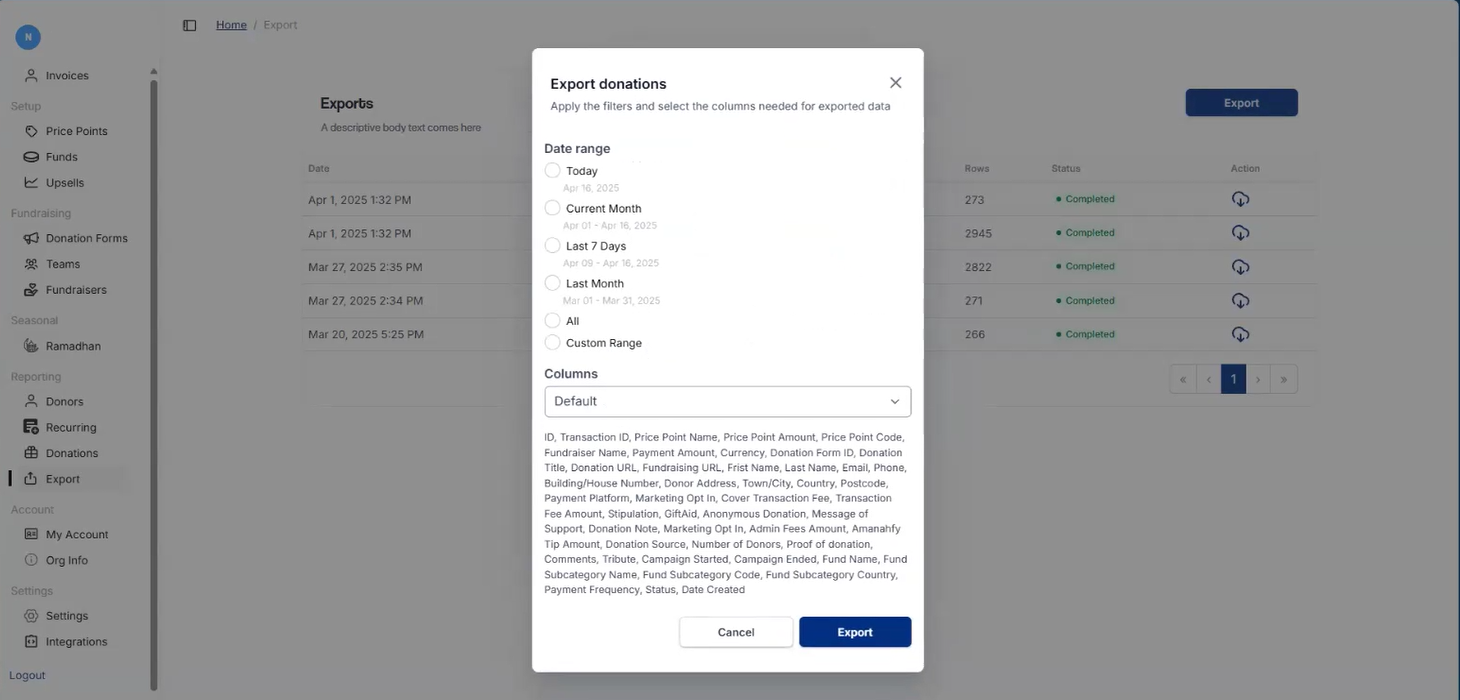The height and width of the screenshot is (700, 1460).
Task: Click the Invoices sidebar icon
Action: pos(31,75)
